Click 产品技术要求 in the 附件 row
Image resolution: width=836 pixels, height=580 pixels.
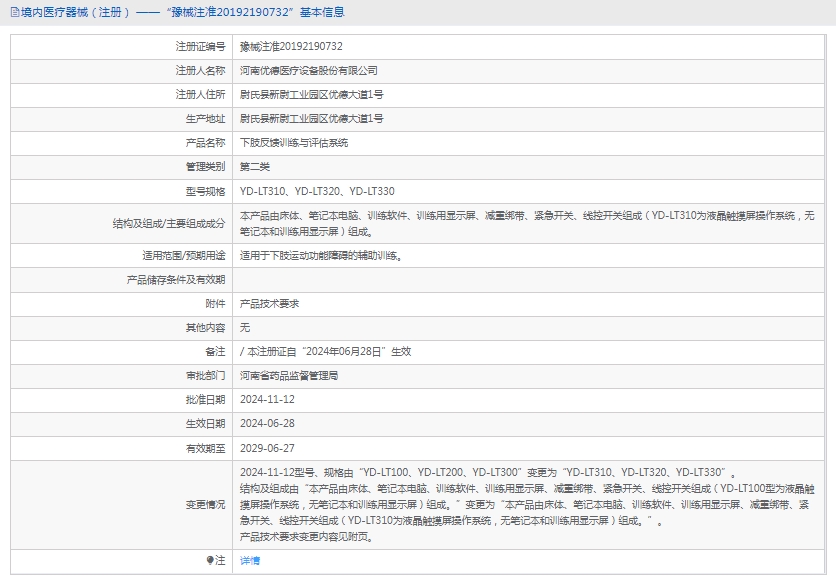click(270, 304)
